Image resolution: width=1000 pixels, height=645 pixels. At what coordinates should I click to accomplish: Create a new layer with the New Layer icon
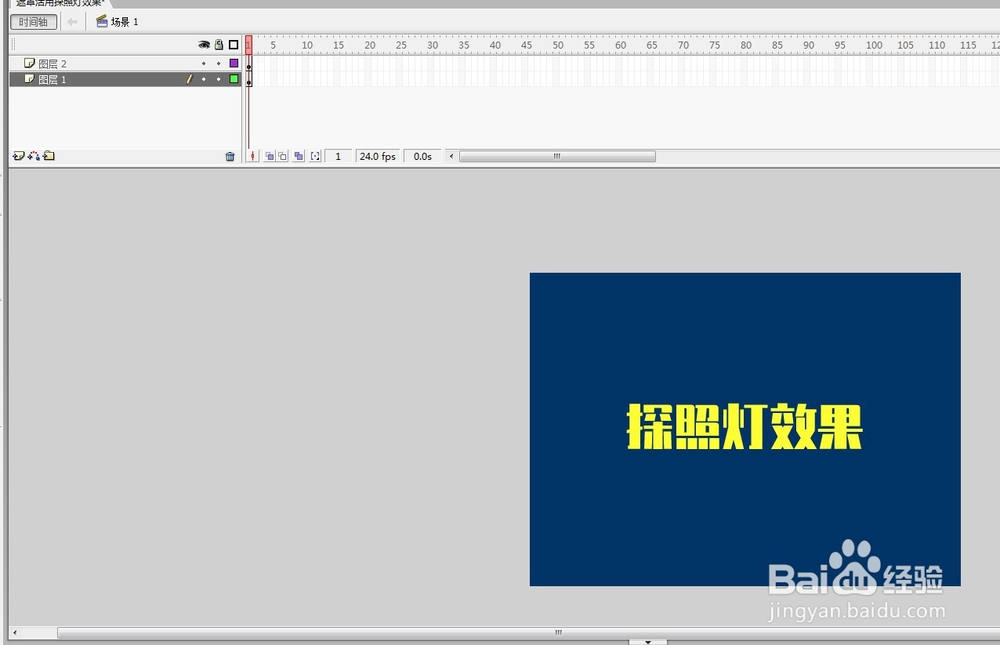point(17,156)
